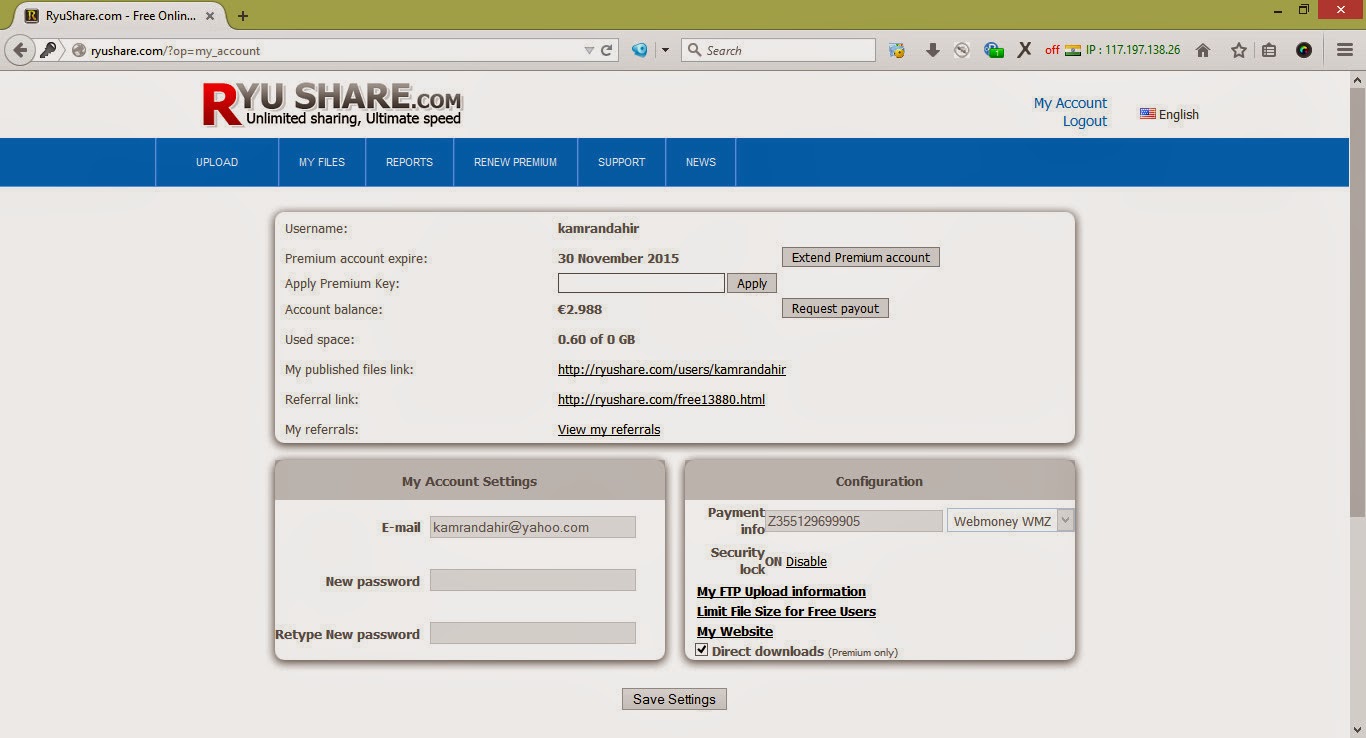Go to MY FILES in navigation bar

click(322, 162)
